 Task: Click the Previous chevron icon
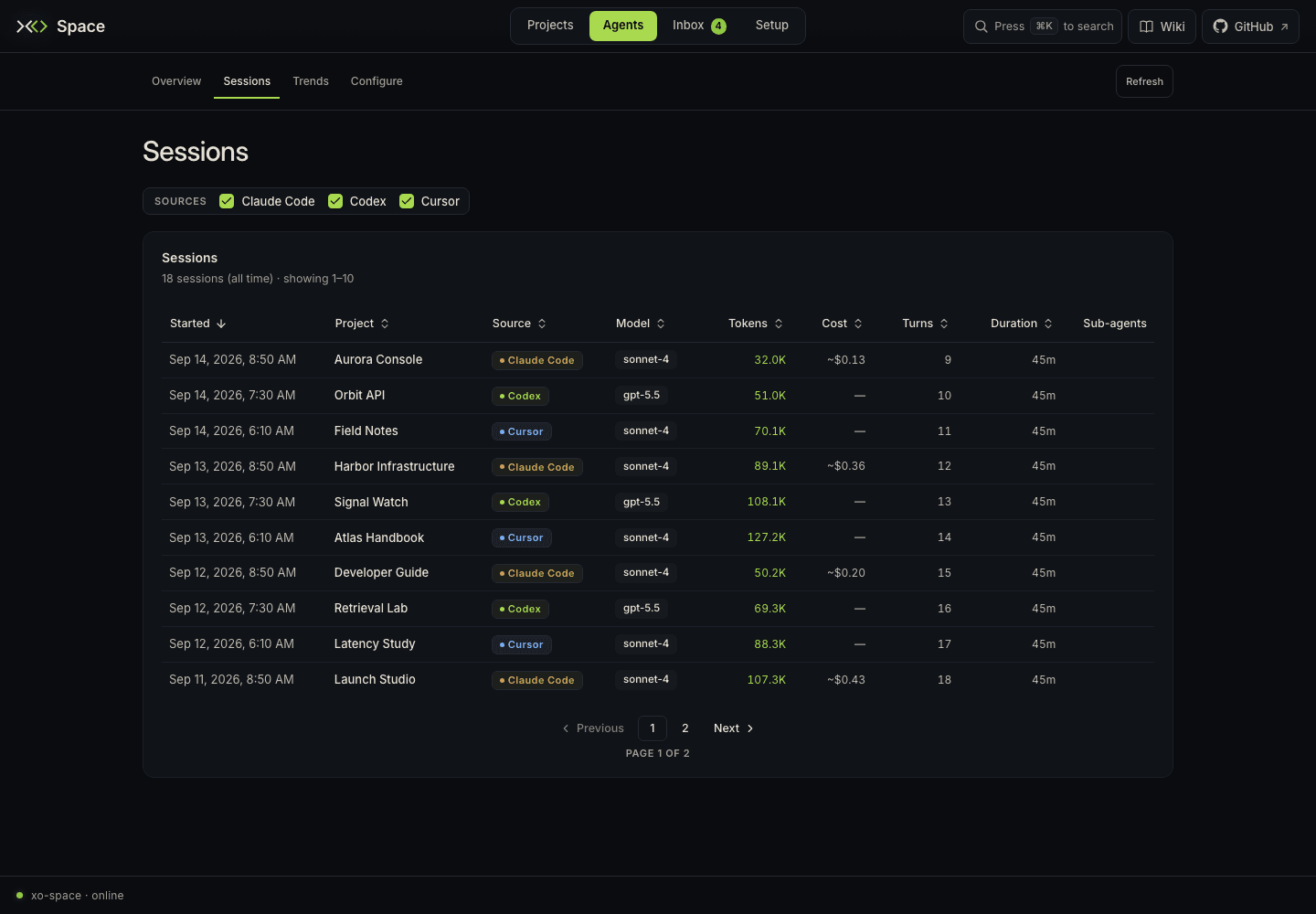566,728
